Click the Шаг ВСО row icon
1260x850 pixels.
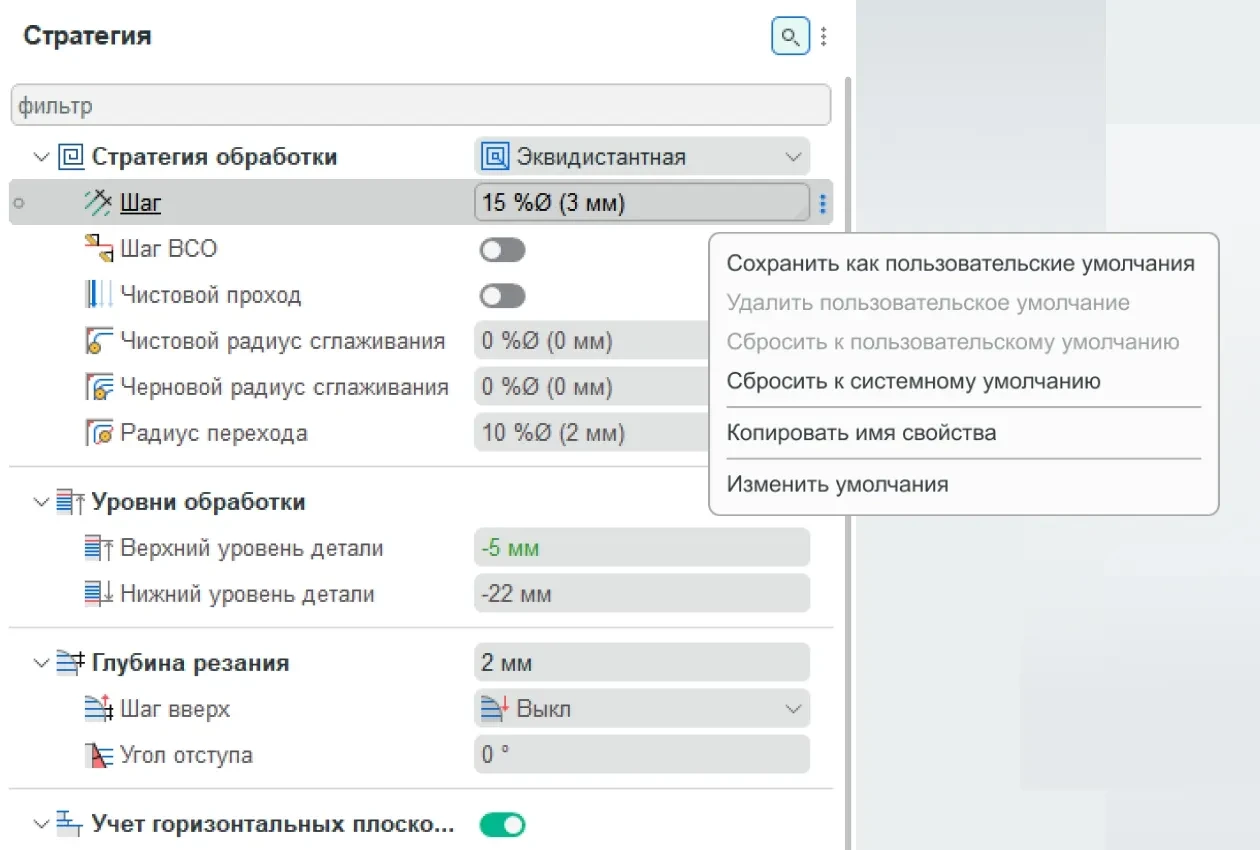(97, 249)
